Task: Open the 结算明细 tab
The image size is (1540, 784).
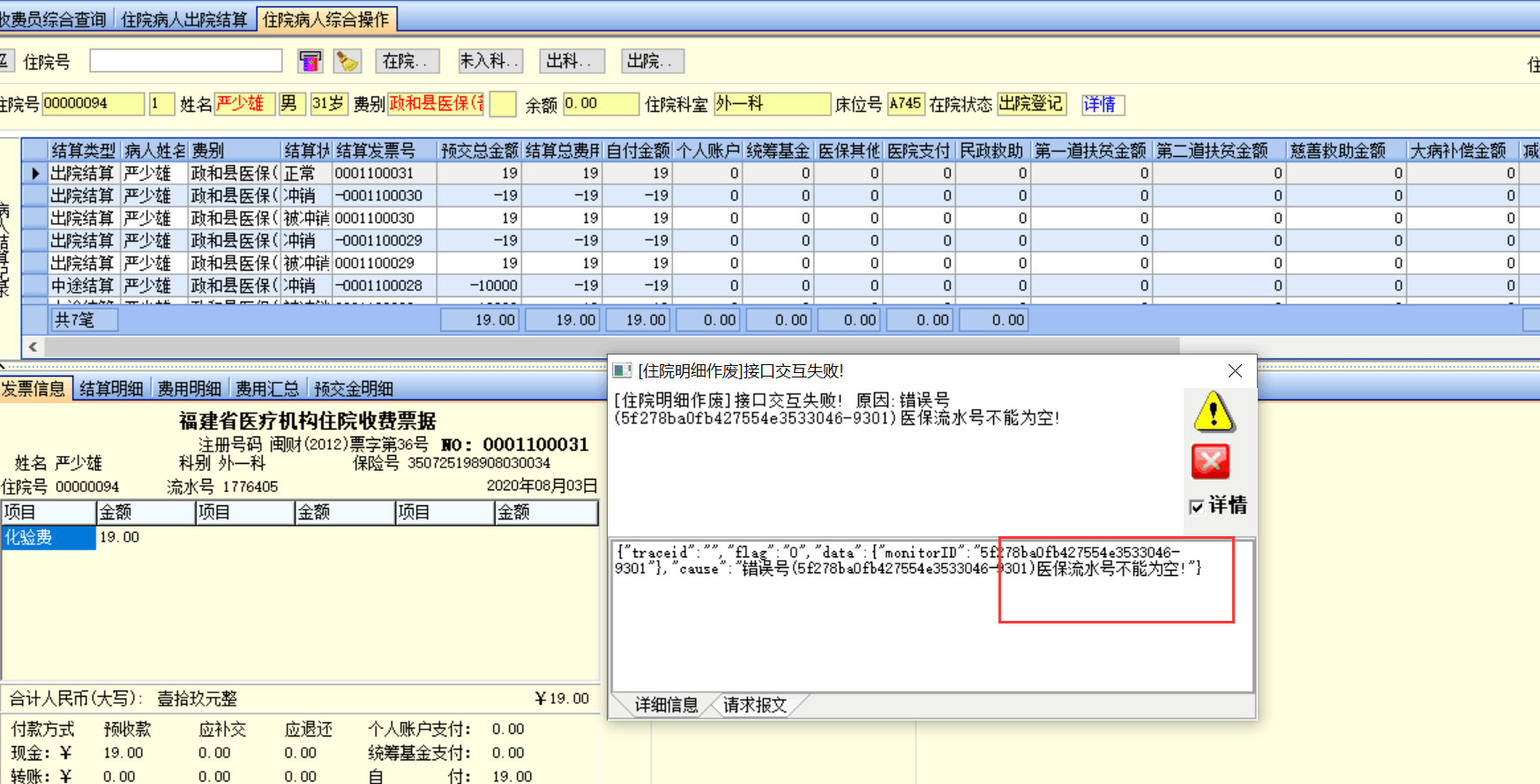Action: click(x=111, y=389)
